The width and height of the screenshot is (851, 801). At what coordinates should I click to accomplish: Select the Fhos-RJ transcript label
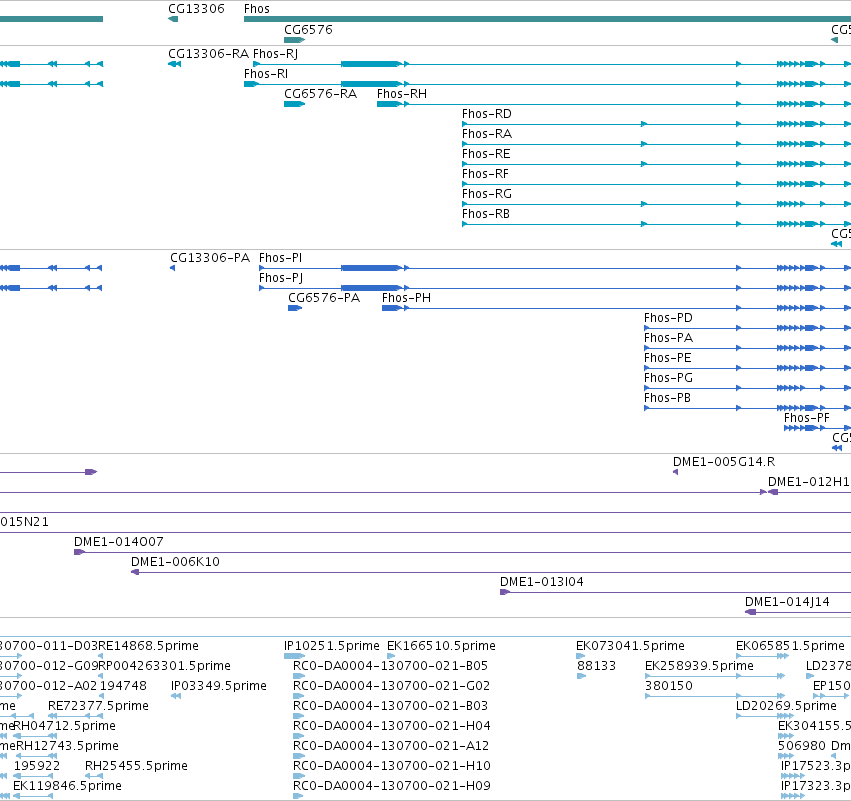tap(275, 54)
